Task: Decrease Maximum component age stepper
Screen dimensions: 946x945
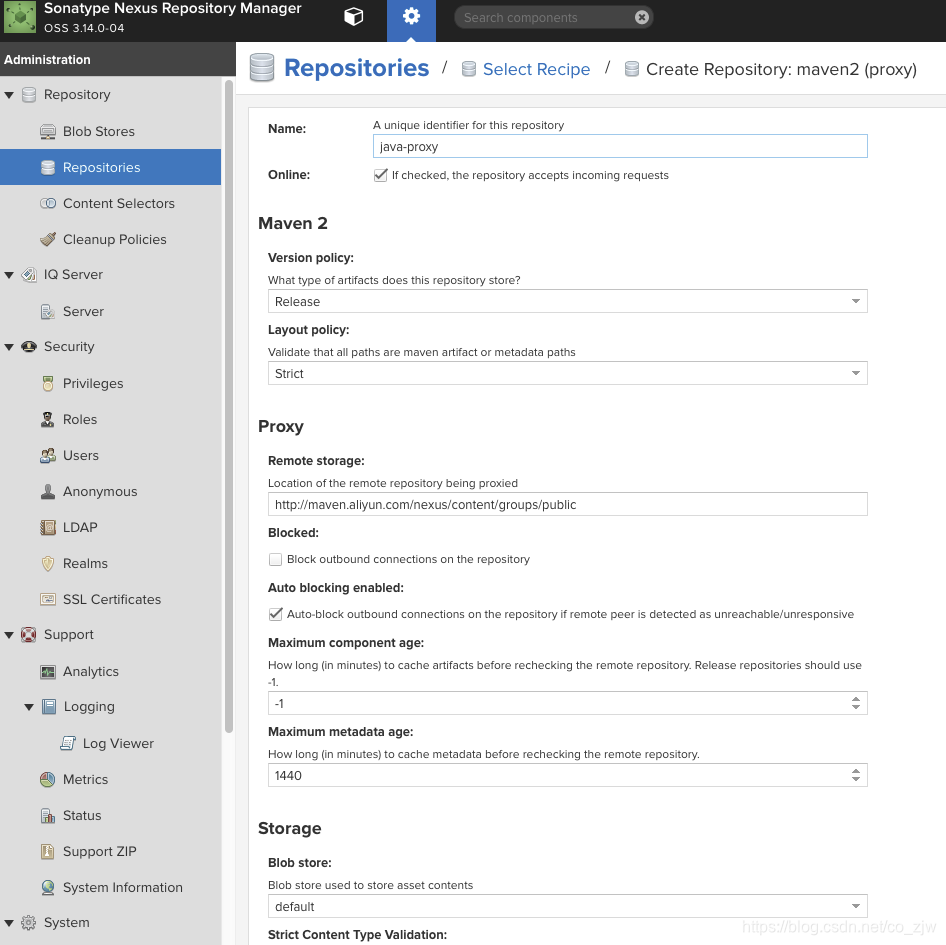Action: pos(856,707)
